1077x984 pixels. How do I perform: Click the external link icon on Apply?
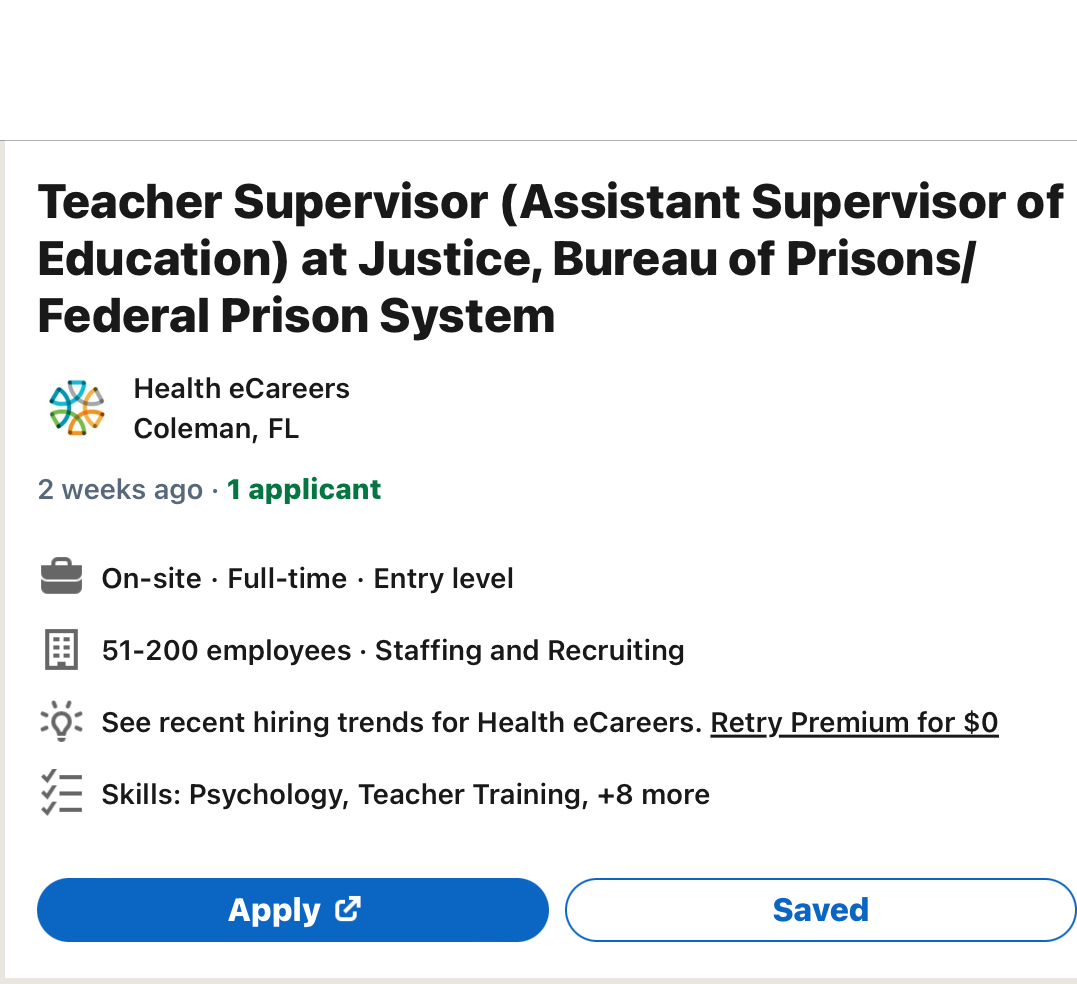coord(348,909)
